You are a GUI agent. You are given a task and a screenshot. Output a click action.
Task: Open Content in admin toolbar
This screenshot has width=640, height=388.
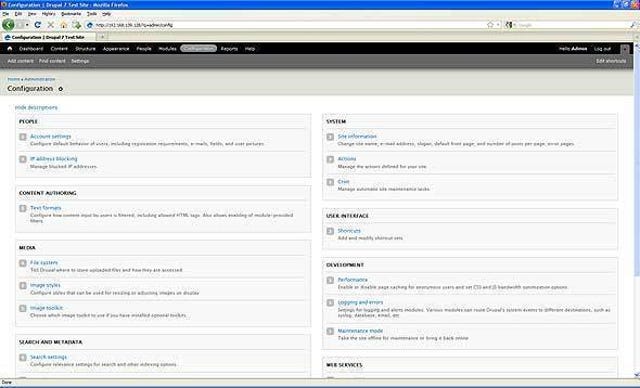pyautogui.click(x=59, y=49)
